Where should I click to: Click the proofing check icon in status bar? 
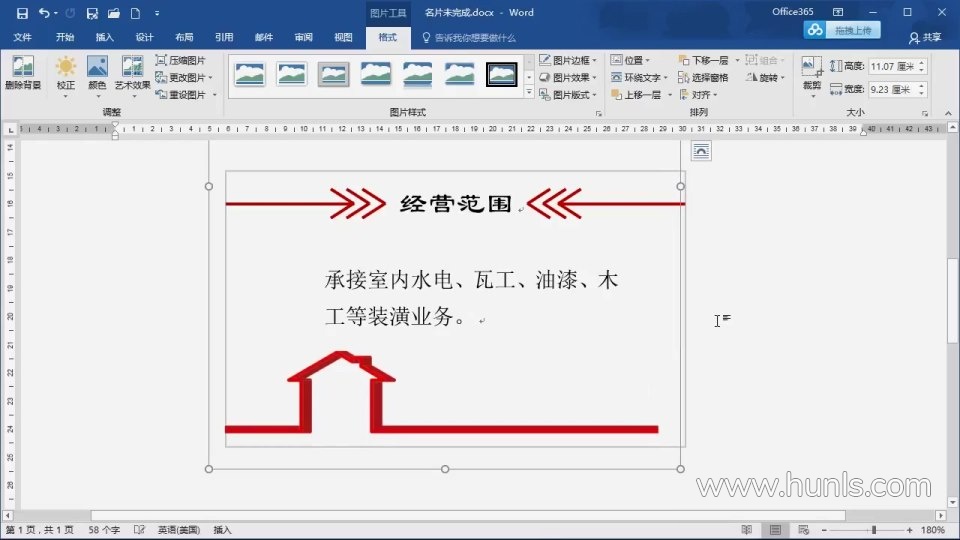pos(139,530)
